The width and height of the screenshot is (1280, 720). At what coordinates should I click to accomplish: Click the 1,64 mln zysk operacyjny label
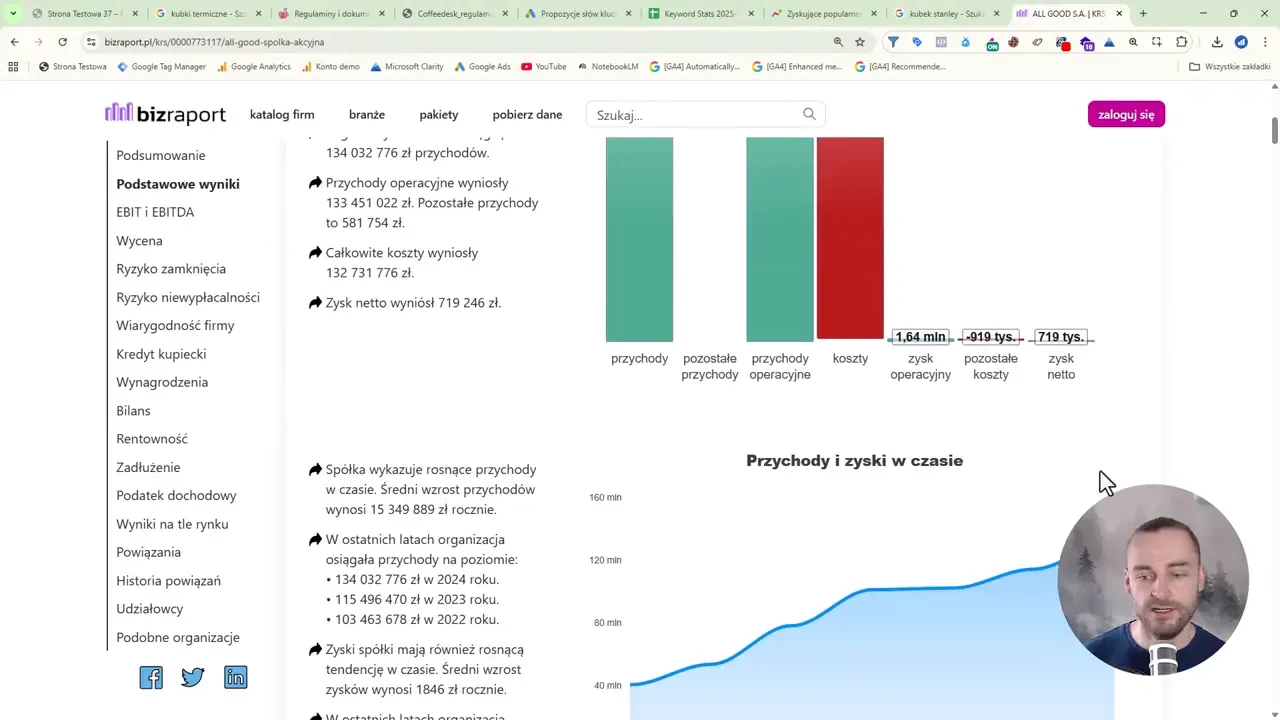click(x=920, y=337)
